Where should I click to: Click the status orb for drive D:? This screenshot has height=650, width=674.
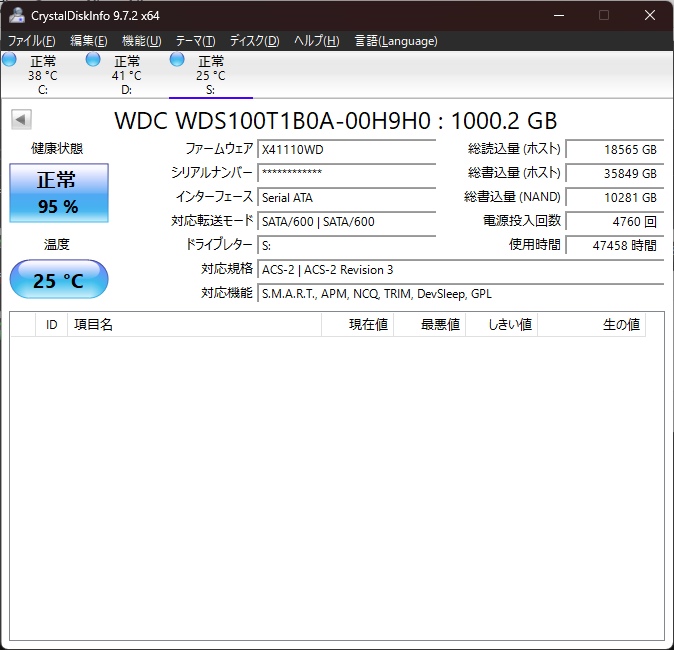tap(94, 60)
